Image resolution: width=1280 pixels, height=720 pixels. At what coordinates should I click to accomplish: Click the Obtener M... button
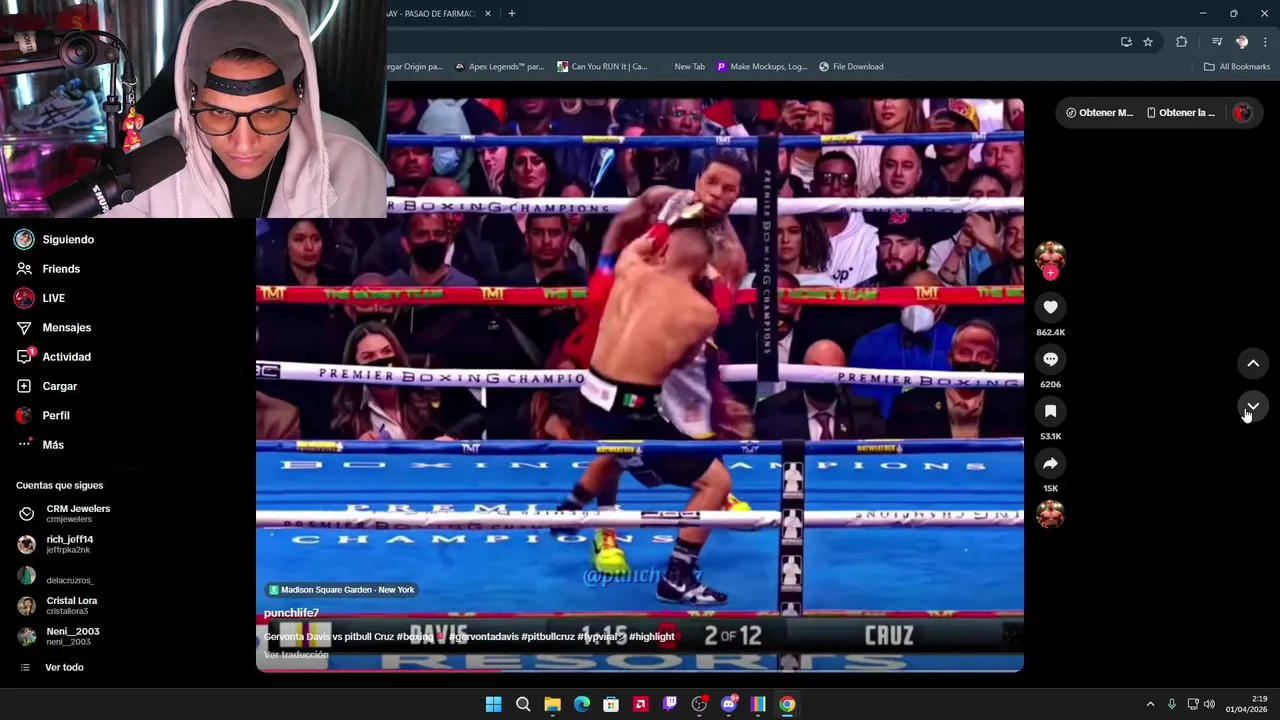coord(1100,113)
